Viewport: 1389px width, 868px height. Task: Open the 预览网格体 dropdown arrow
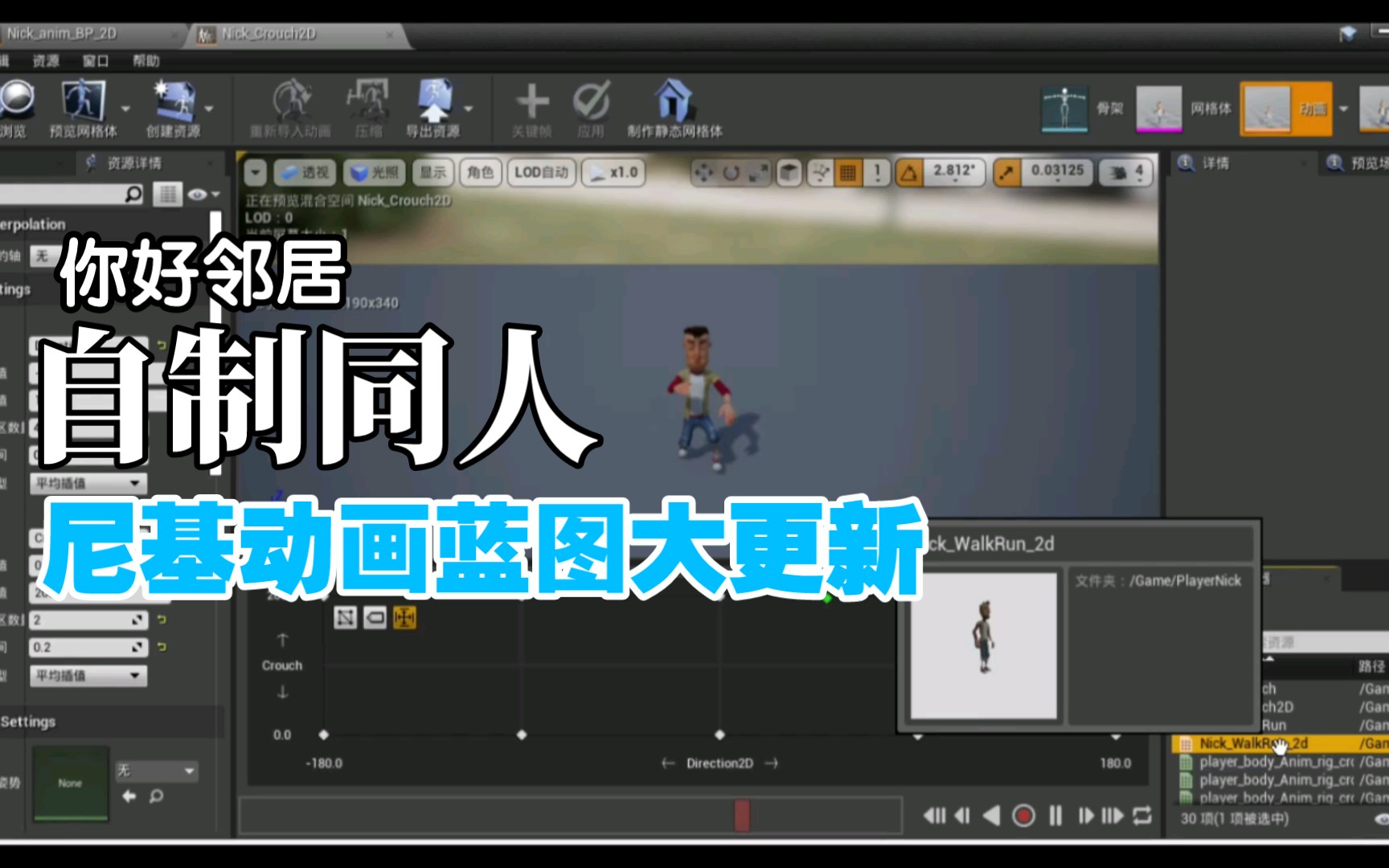[125, 108]
